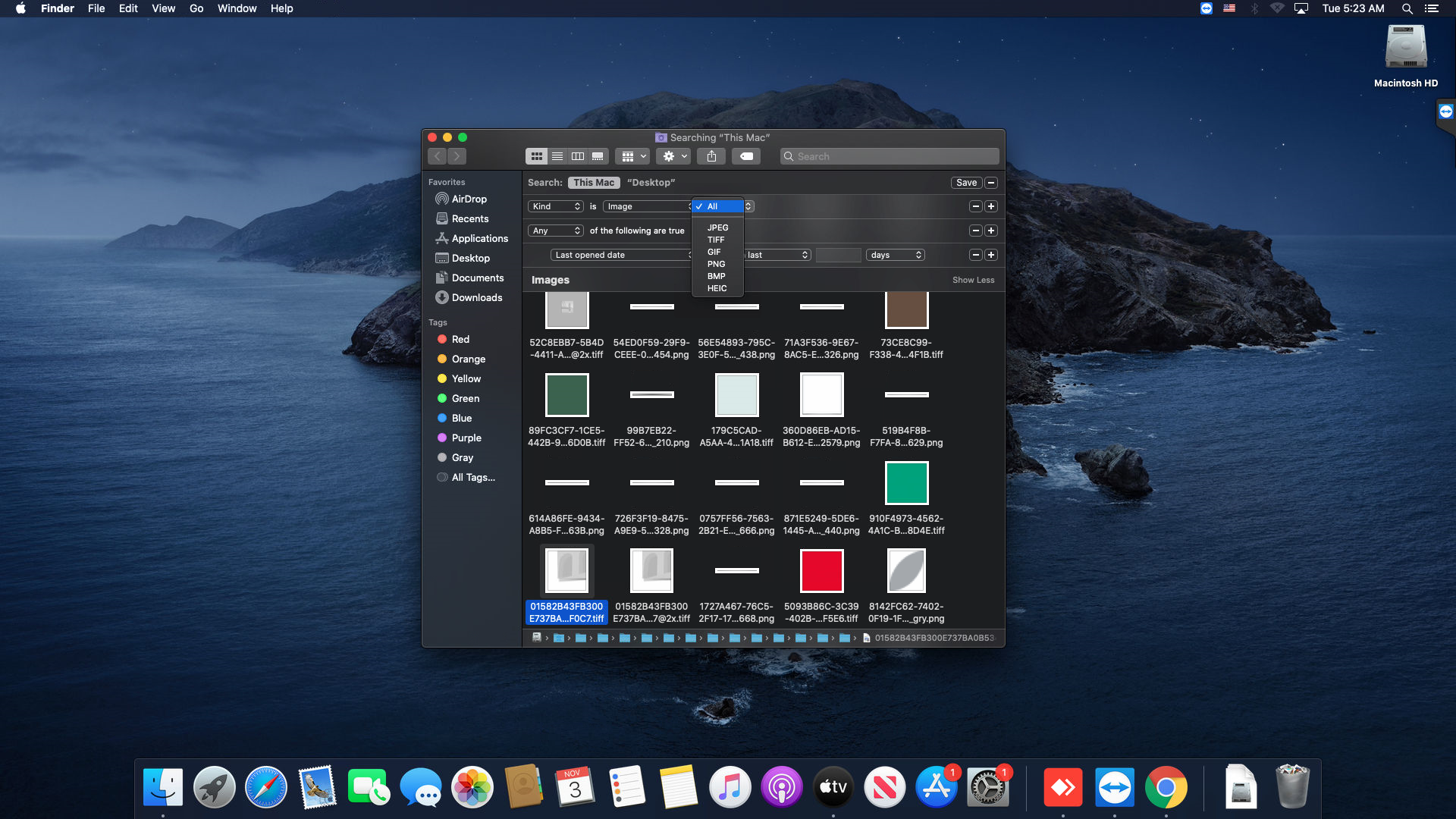Open AirDrop in the sidebar
This screenshot has width=1456, height=819.
(469, 199)
